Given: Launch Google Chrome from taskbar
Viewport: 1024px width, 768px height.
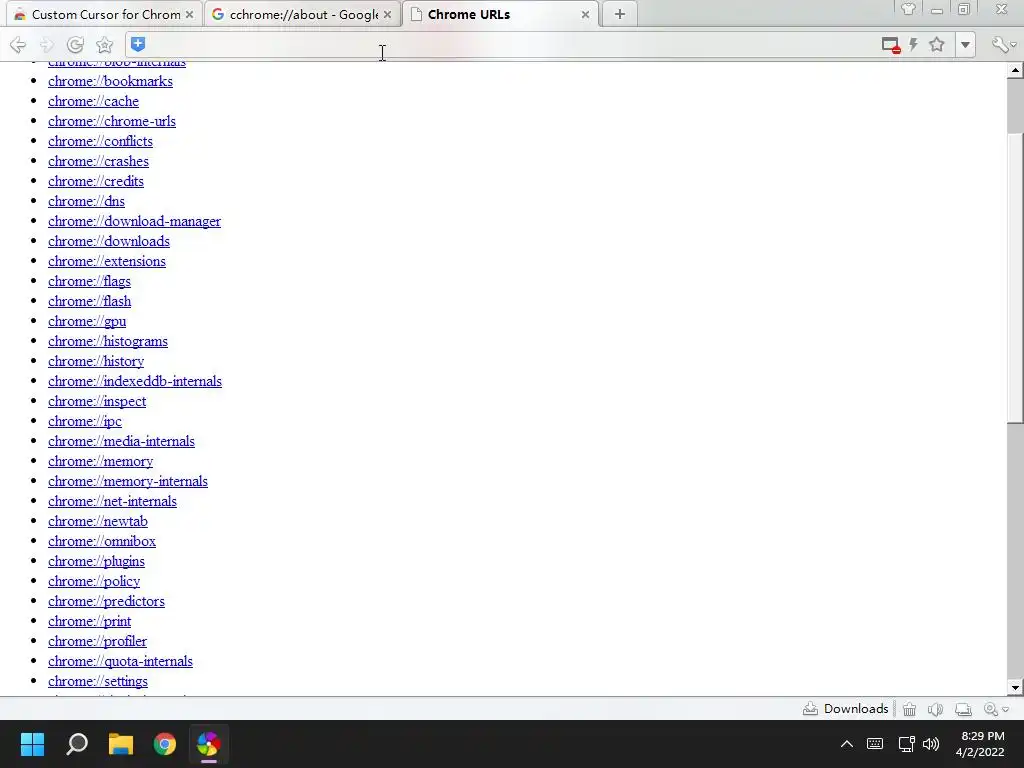Looking at the screenshot, I should (x=165, y=744).
